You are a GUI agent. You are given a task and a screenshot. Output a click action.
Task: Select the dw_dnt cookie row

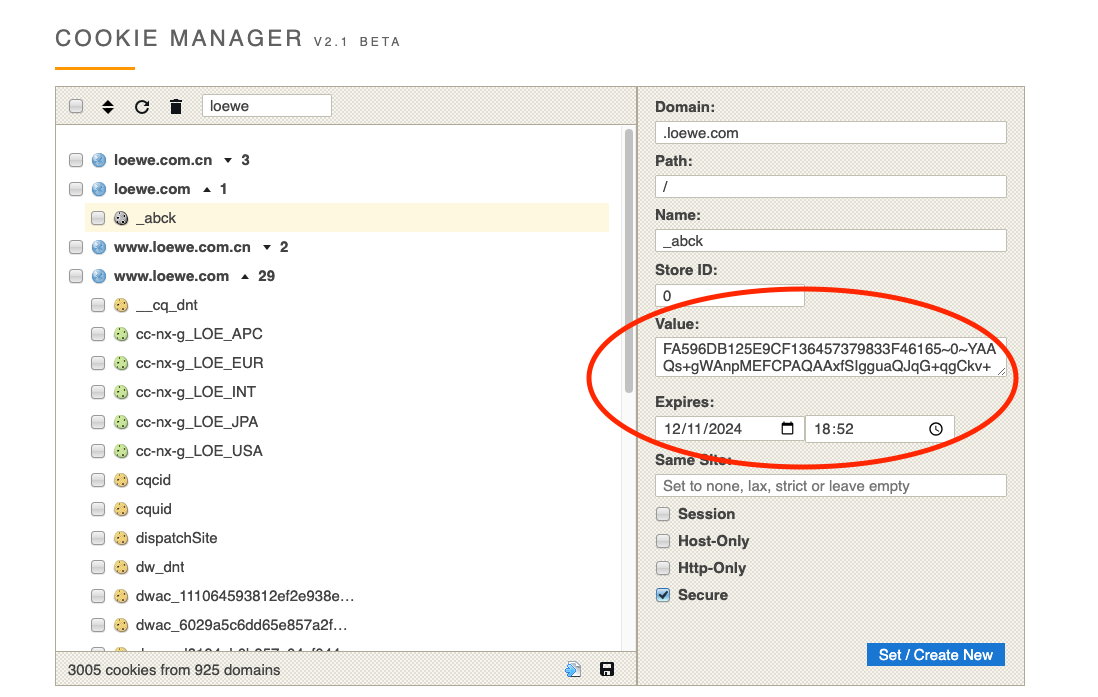point(347,567)
